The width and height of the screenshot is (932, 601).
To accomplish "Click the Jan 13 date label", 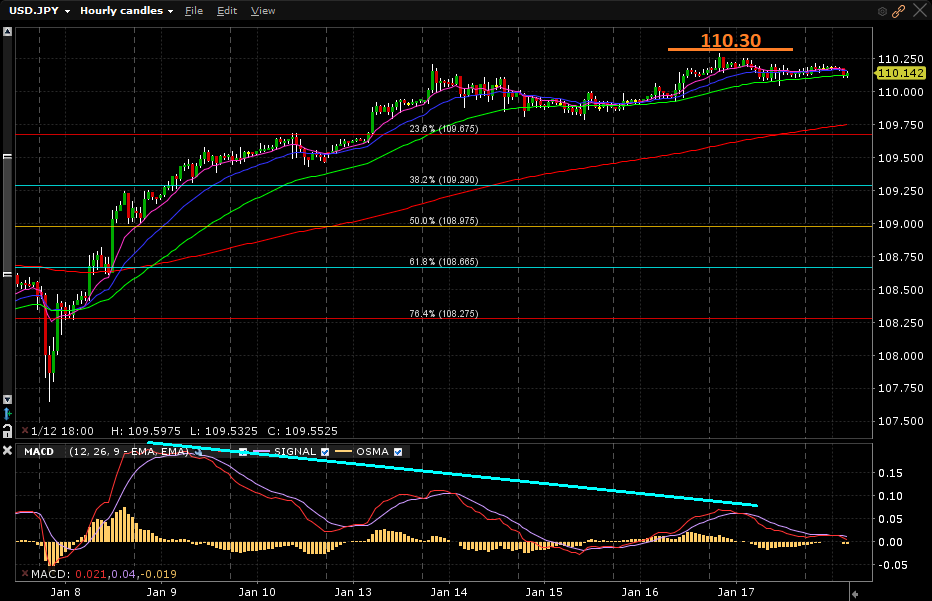I will (x=353, y=592).
